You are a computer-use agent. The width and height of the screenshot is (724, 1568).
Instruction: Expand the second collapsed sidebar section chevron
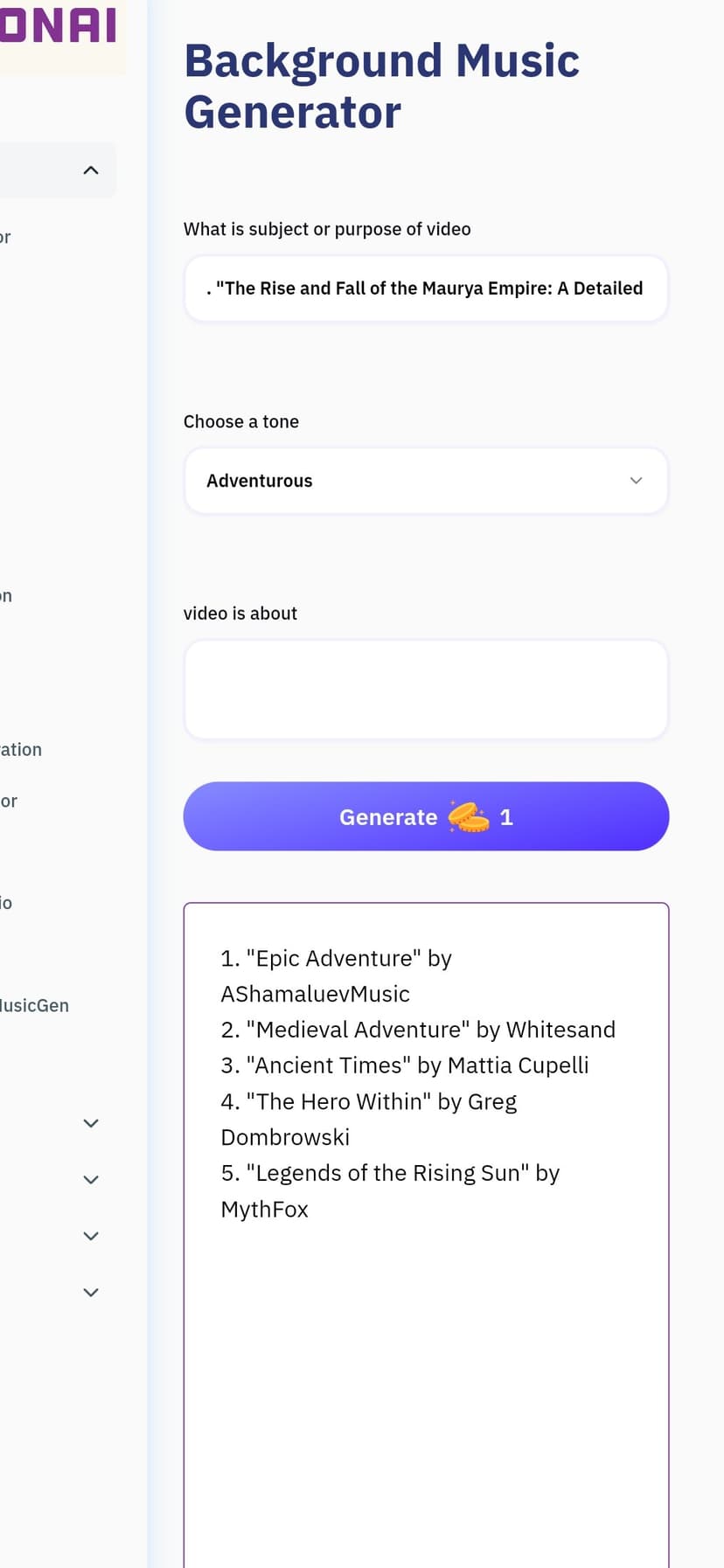91,1179
